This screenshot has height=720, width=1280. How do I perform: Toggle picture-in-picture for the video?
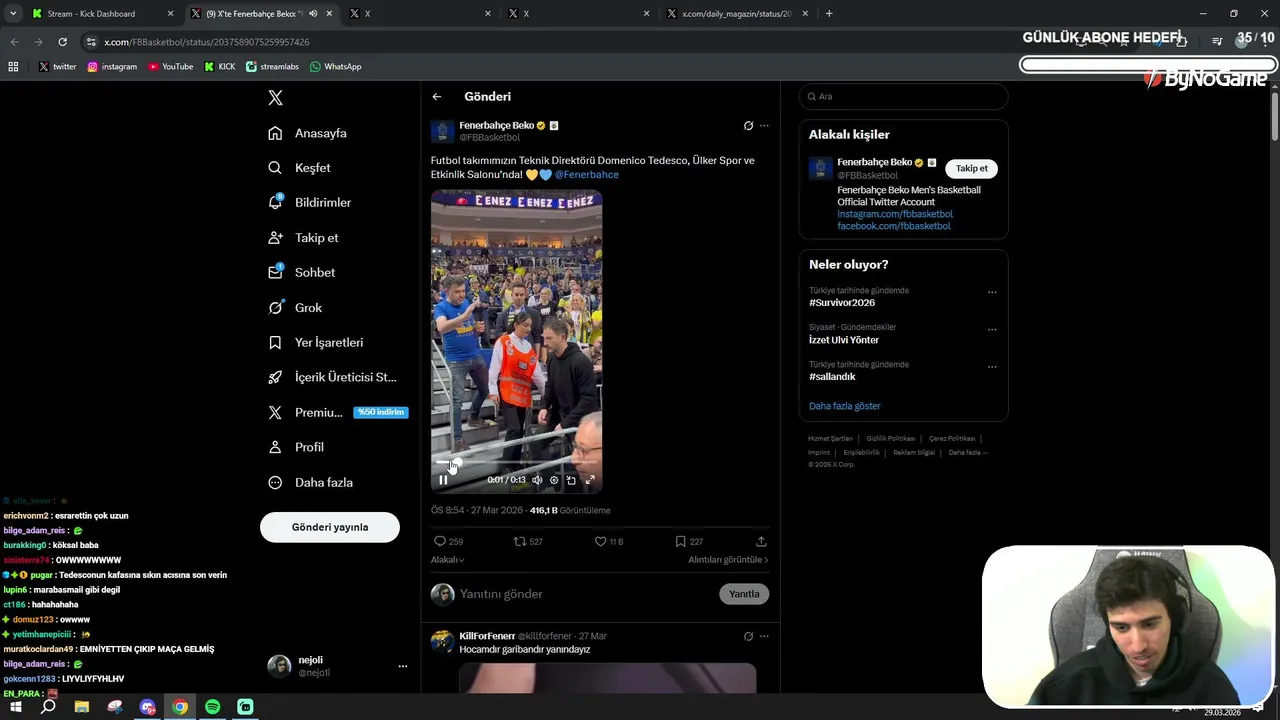tap(572, 480)
